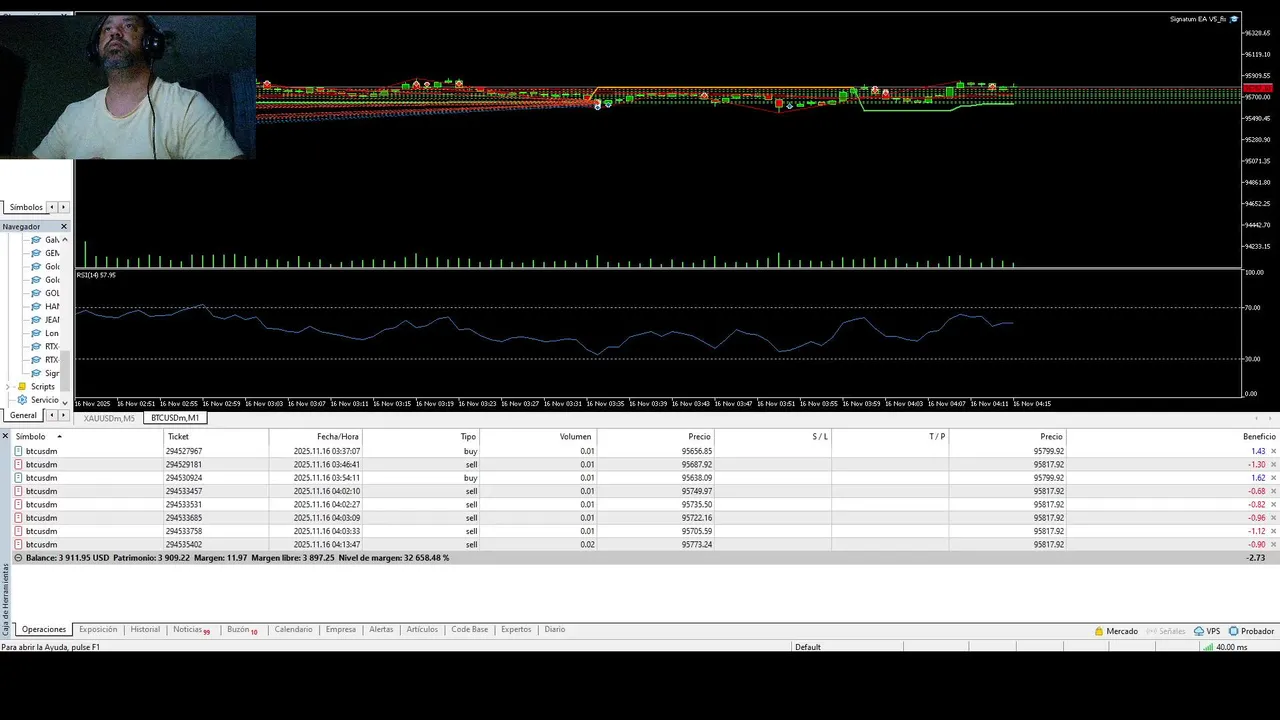Sort trades by Volumen column header
Viewport: 1280px width, 720px height.
point(539,437)
